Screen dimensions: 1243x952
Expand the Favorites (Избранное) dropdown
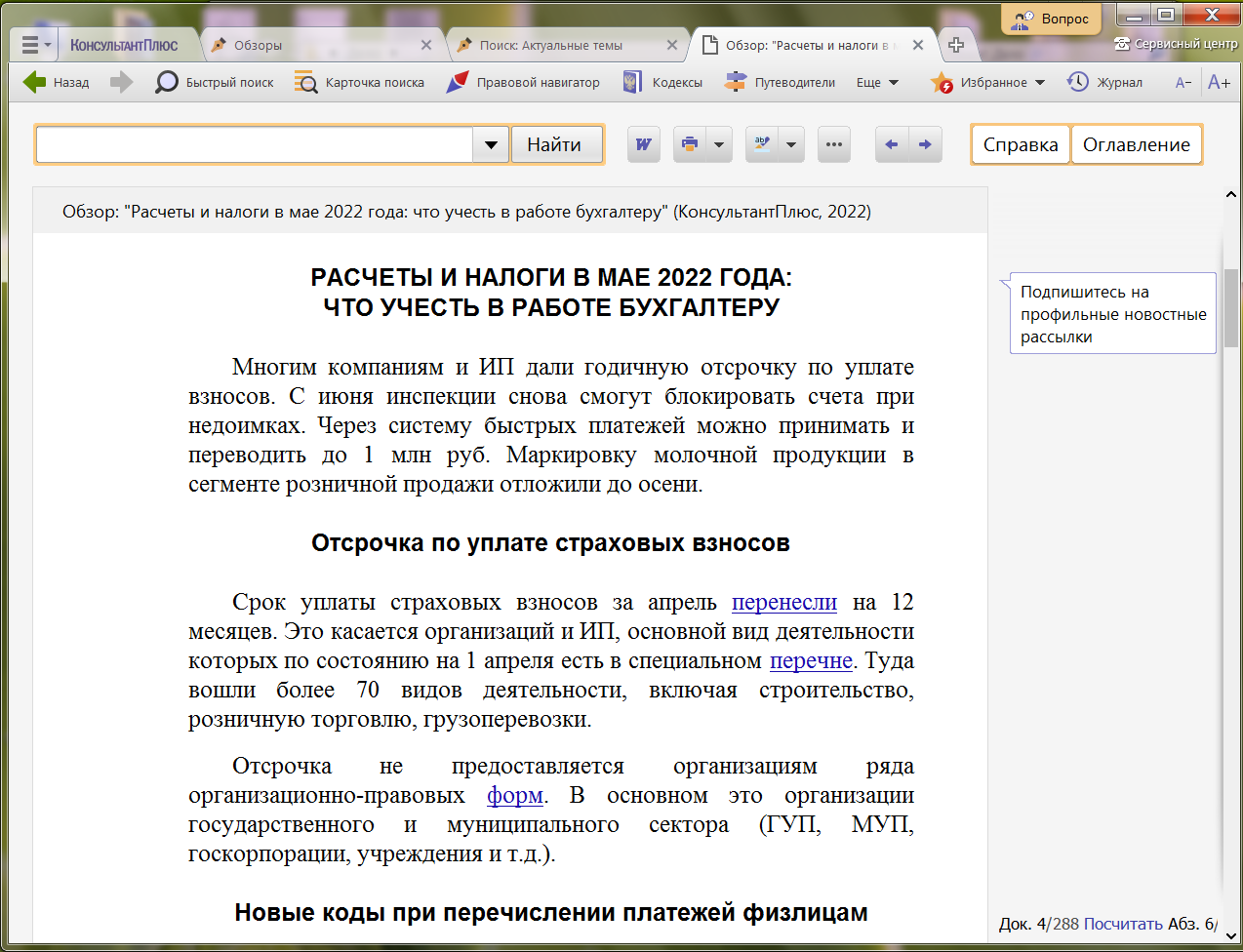coord(1040,83)
